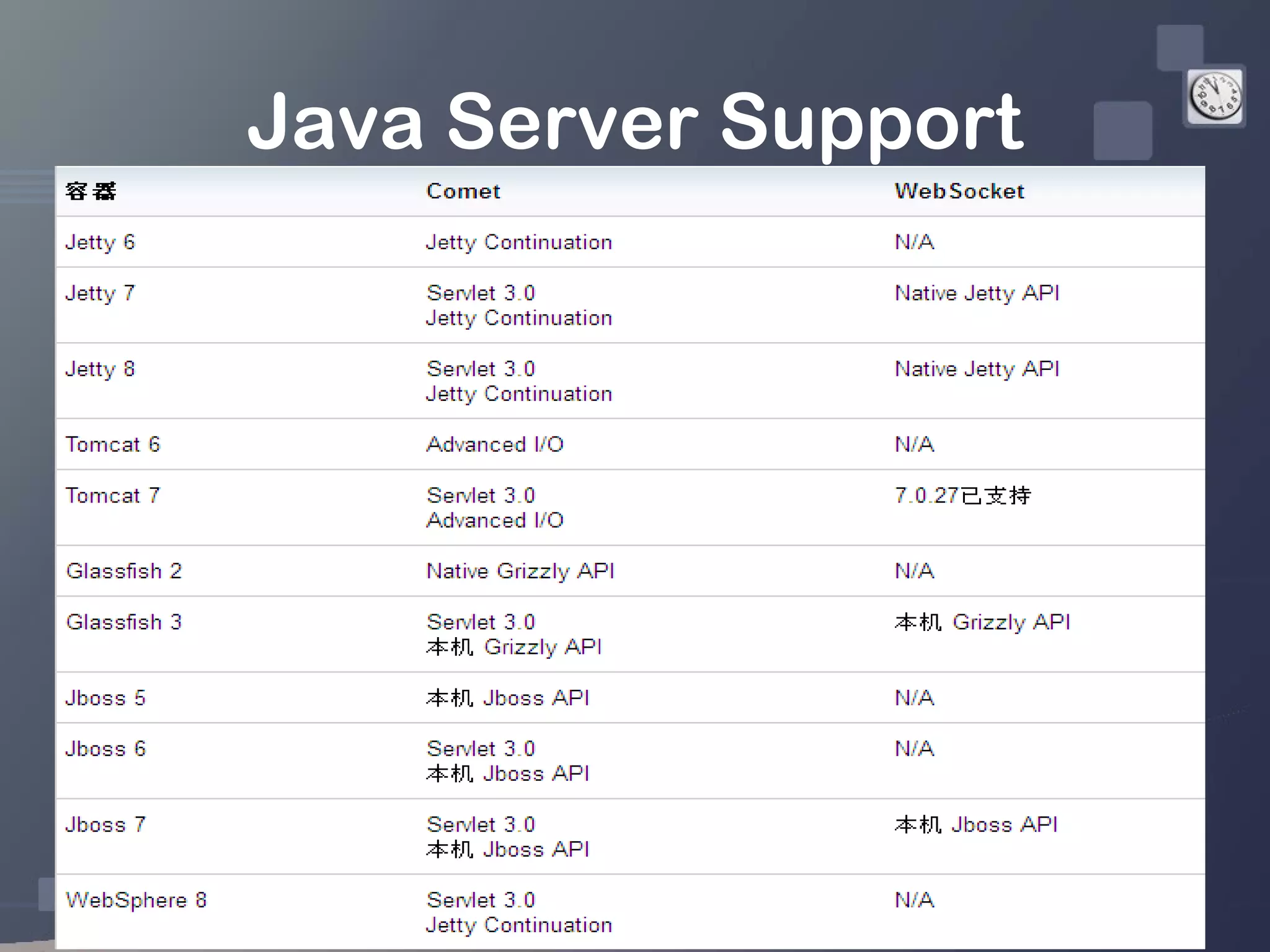1270x952 pixels.
Task: Click the Comet cell in the WebSphere 8 row
Action: [x=519, y=912]
